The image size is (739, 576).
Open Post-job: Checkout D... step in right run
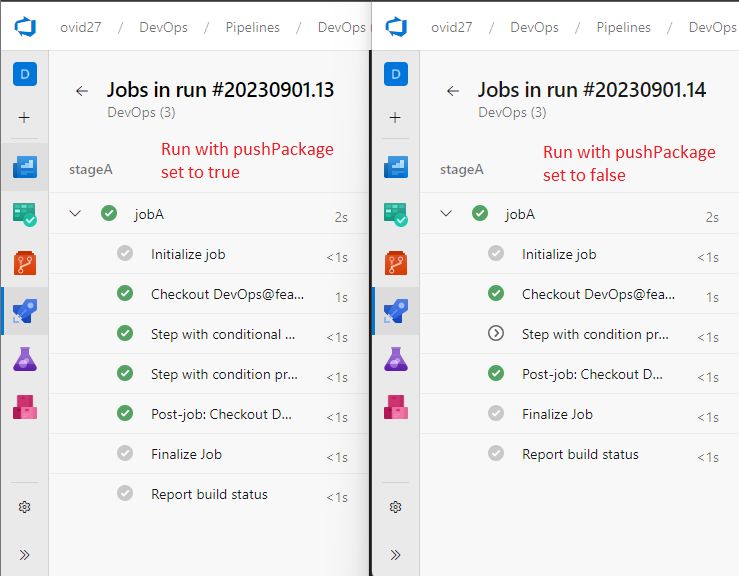point(580,374)
